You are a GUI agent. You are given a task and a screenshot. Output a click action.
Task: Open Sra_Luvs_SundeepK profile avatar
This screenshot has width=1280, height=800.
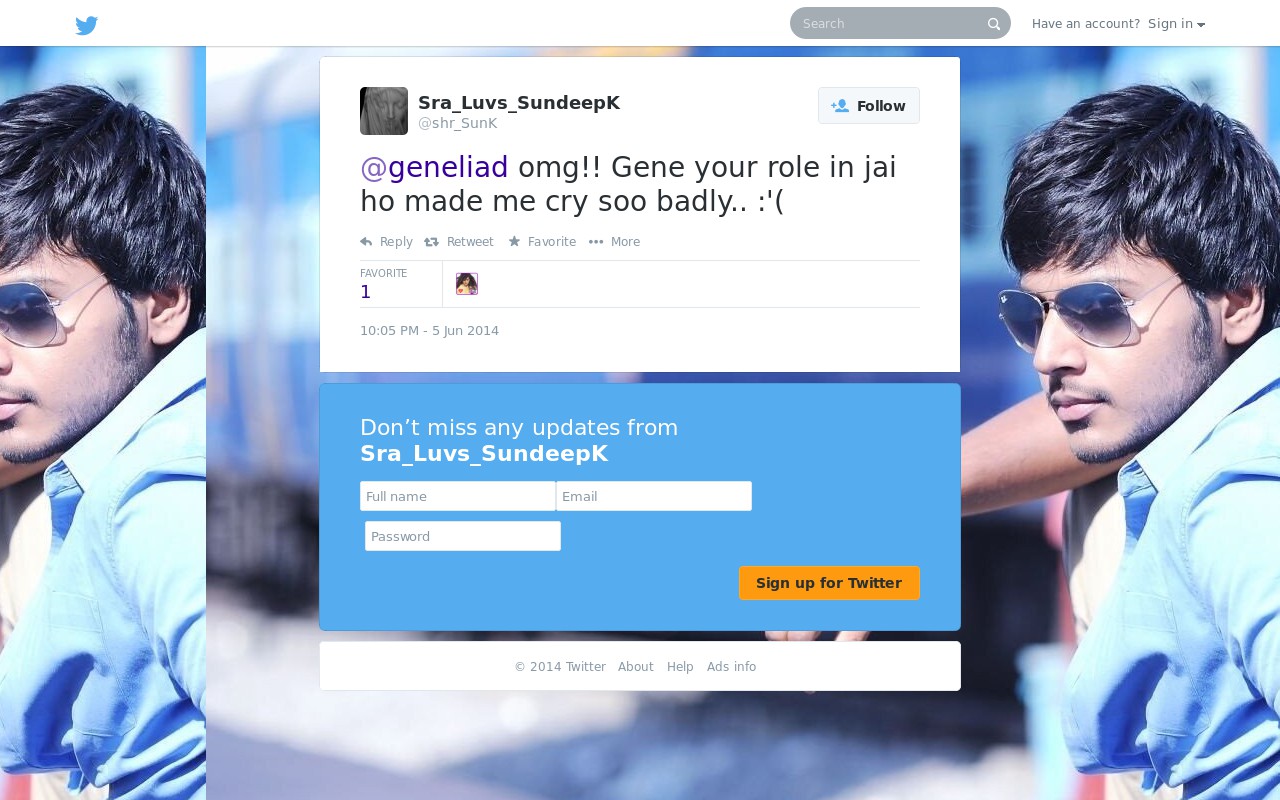384,111
